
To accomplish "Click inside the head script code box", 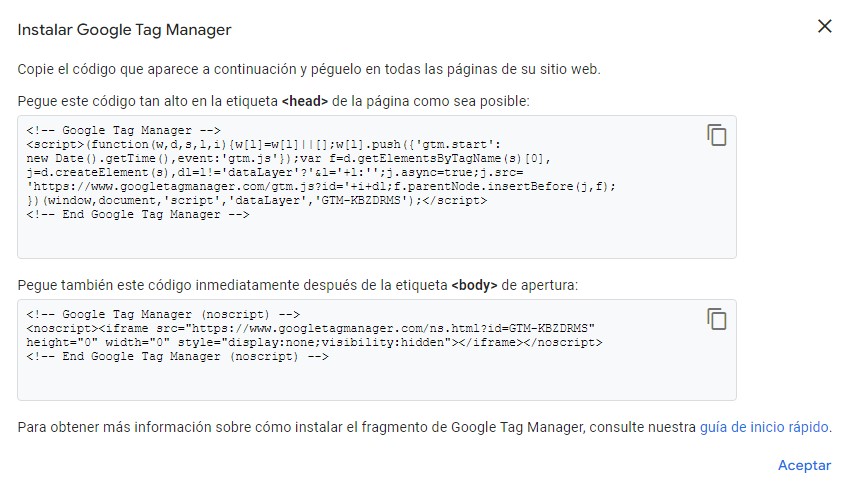I will coord(377,236).
